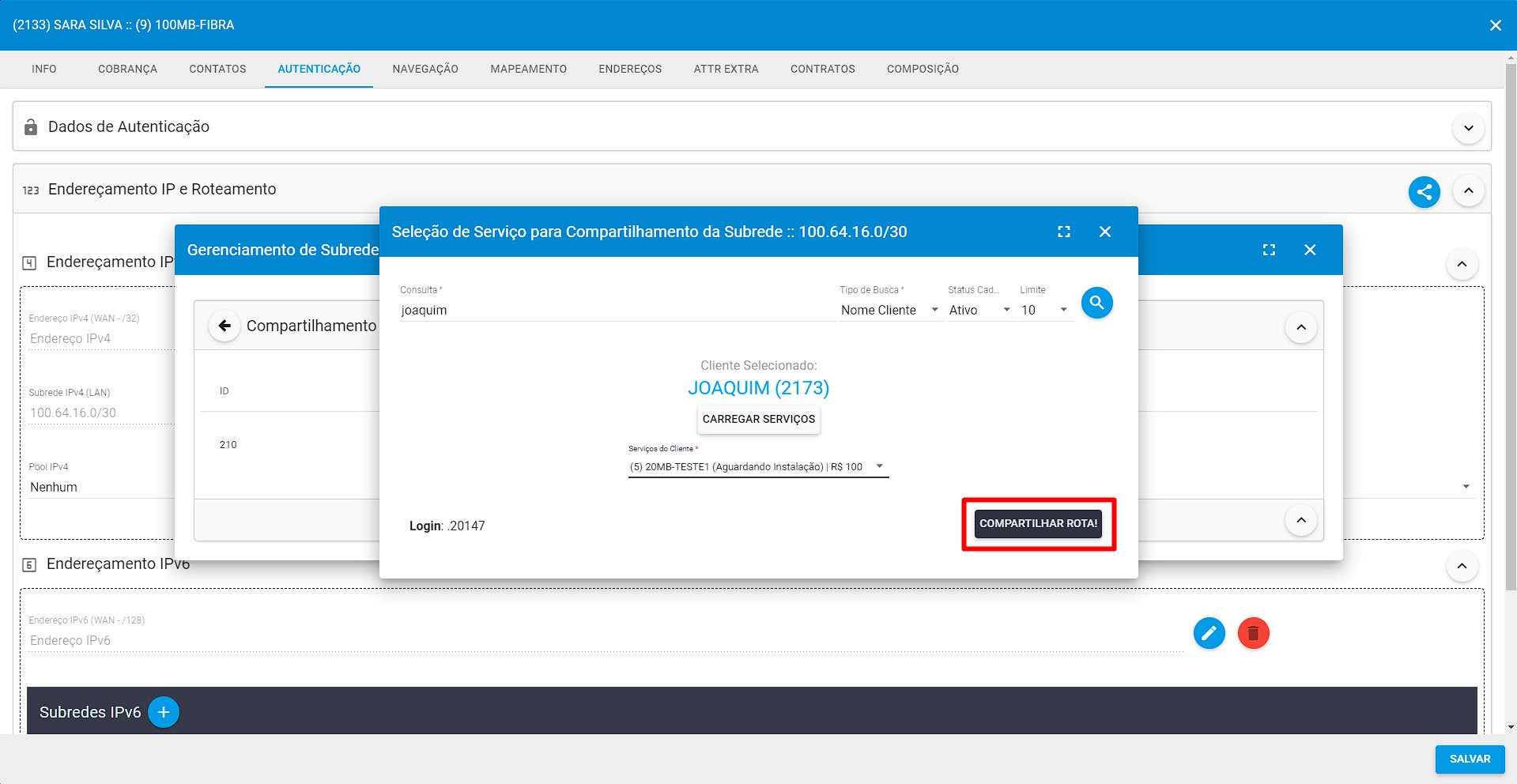Click the Endereço IPv4 WAN input field

pos(101,338)
